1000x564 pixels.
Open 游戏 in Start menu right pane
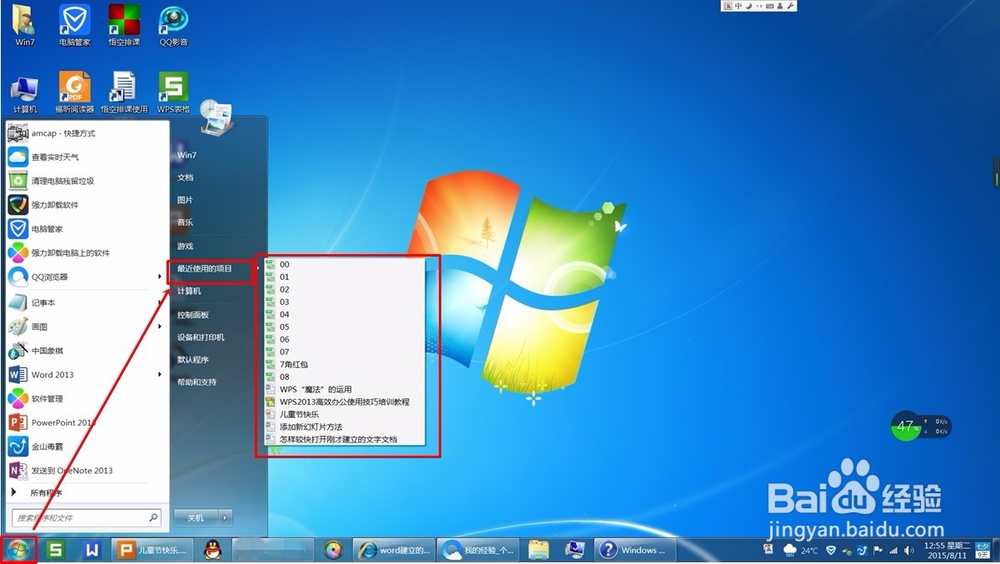(x=185, y=246)
